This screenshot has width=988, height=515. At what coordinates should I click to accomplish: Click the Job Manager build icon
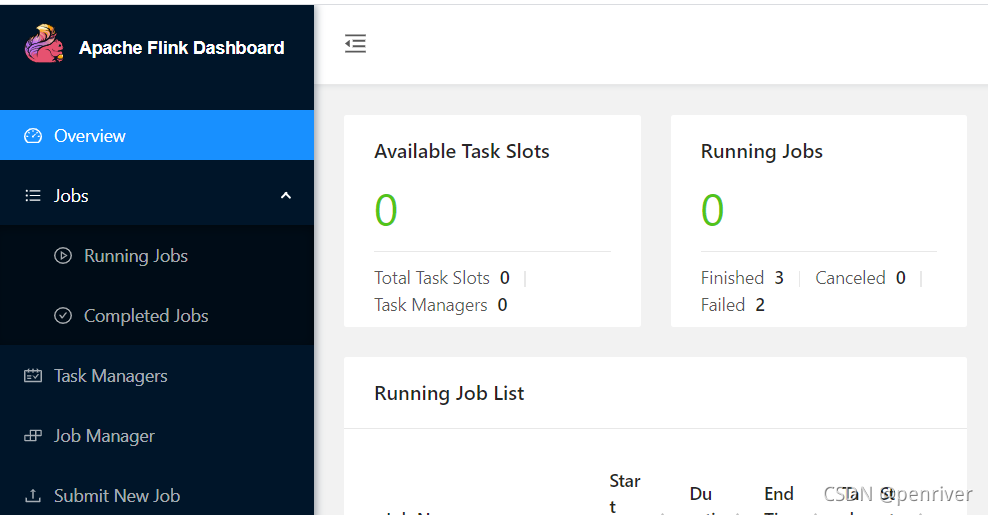(x=33, y=436)
